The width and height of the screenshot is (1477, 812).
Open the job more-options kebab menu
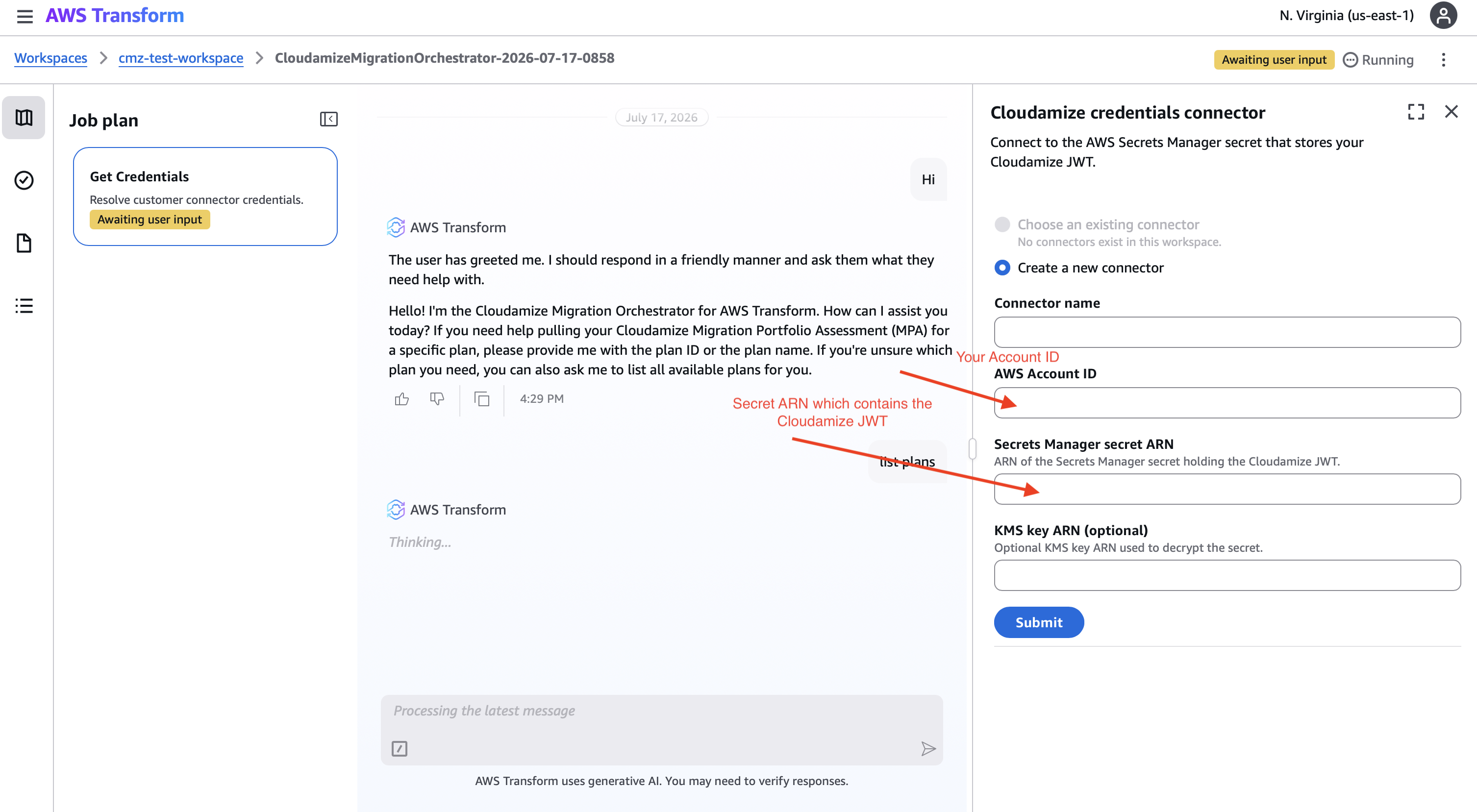point(1443,60)
